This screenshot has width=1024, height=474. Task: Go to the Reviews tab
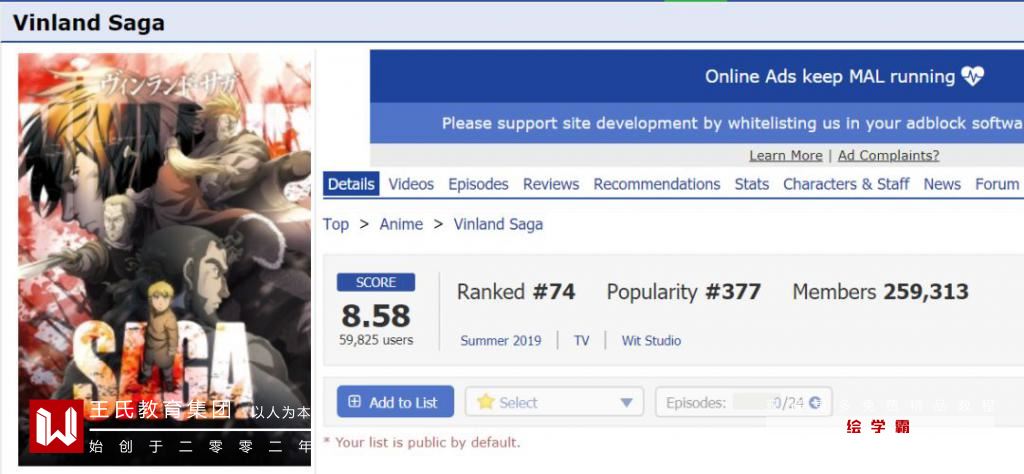(551, 185)
